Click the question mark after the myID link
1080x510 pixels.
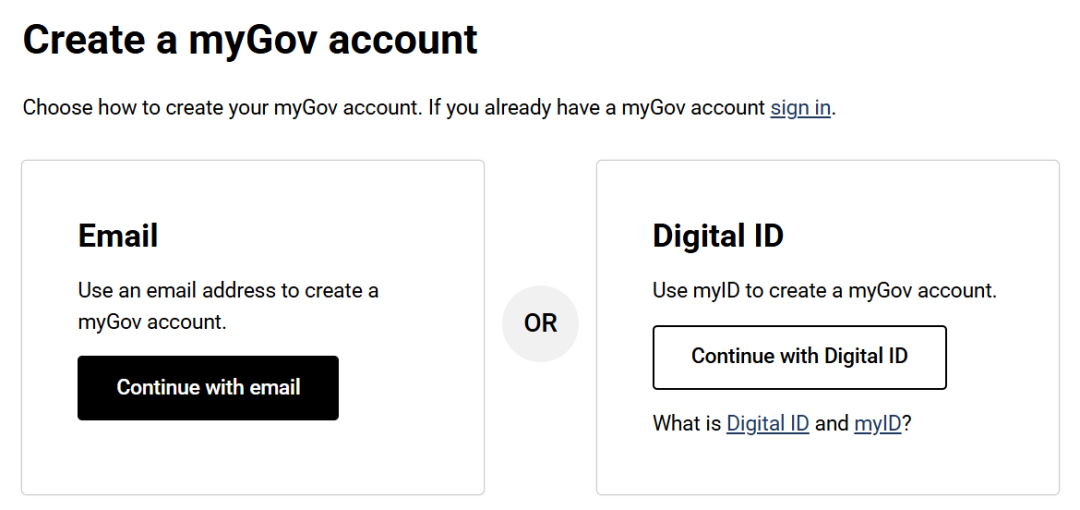pos(907,423)
